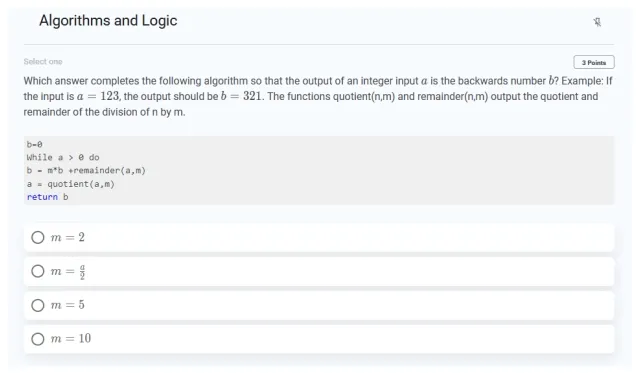Click the blue return keyword in code

pos(42,197)
